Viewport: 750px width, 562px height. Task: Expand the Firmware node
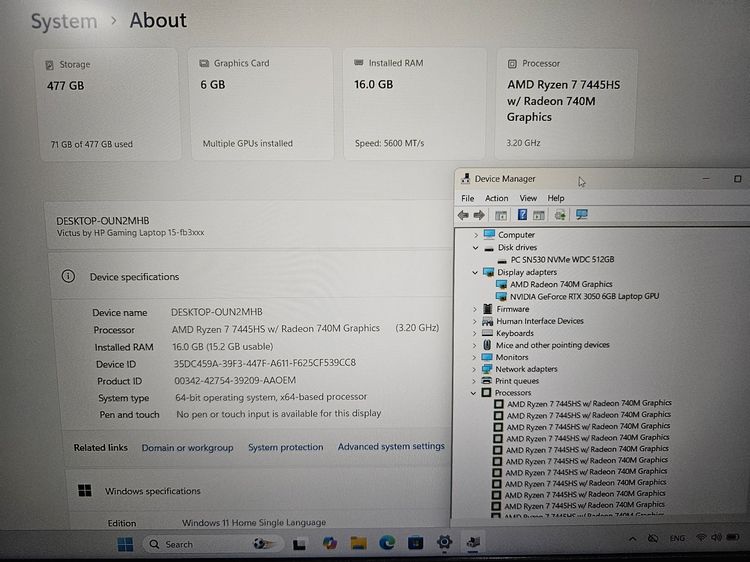474,309
